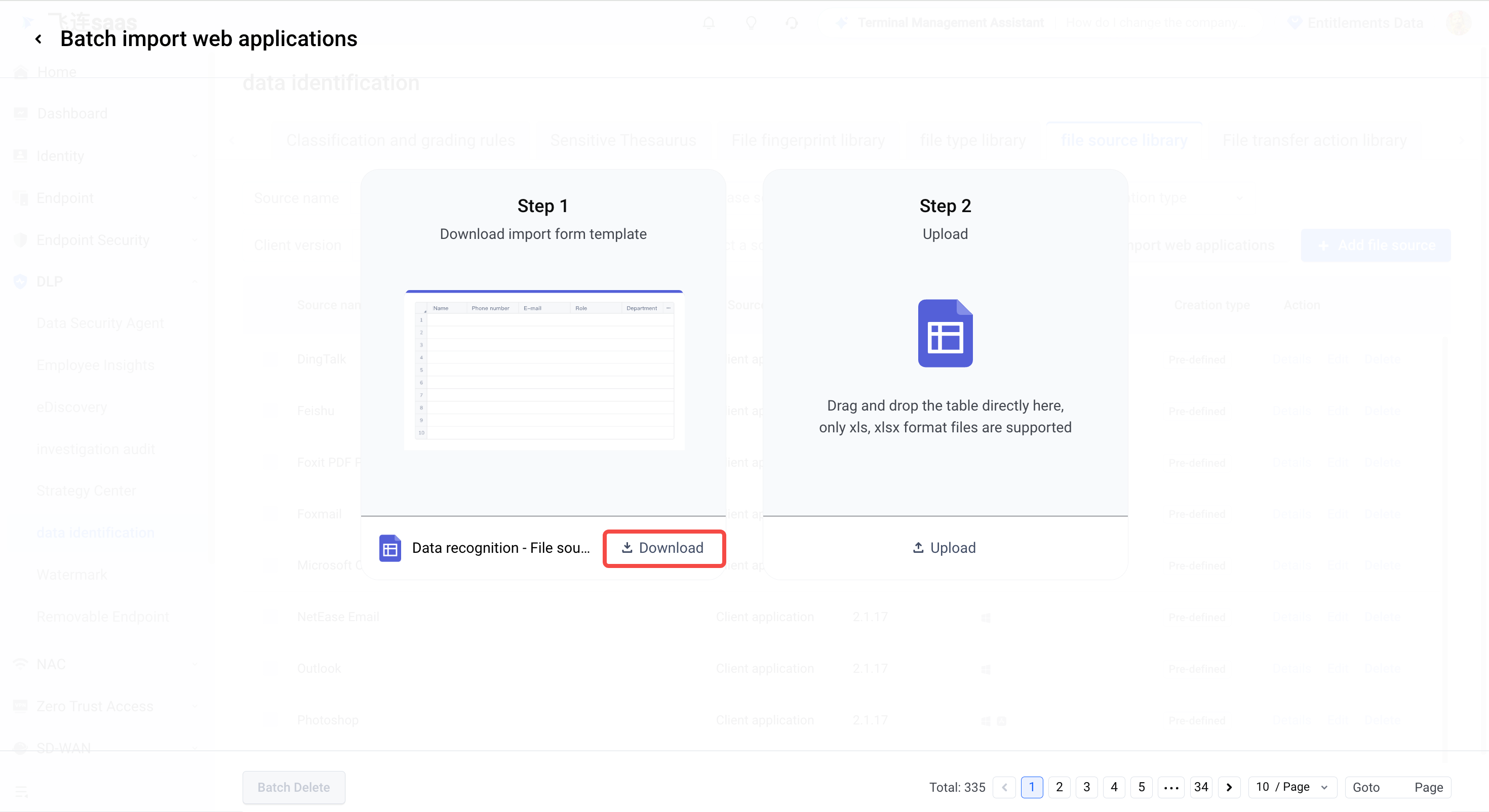The image size is (1489, 812).
Task: Click the Batch Delete button
Action: pos(294,787)
